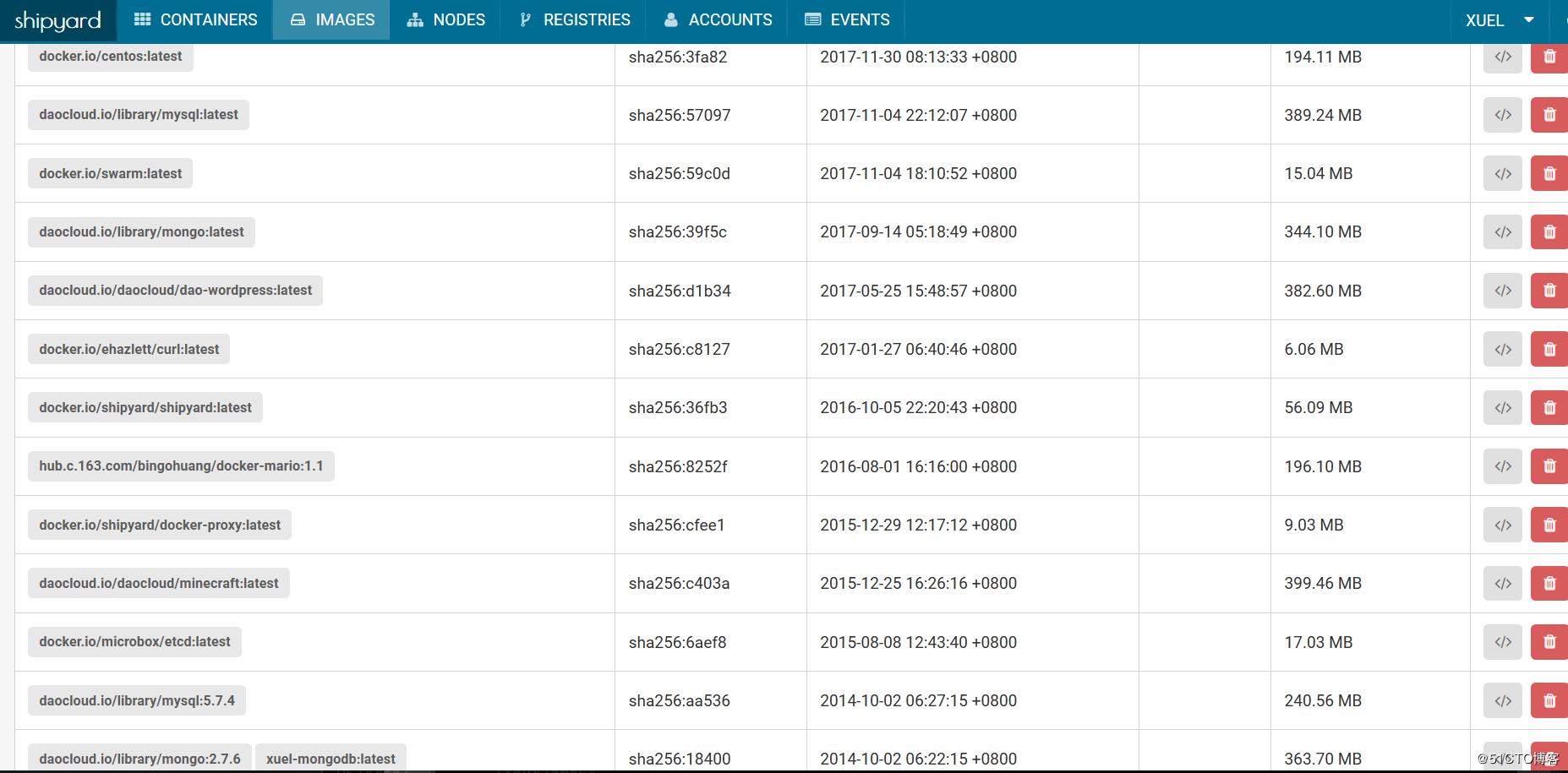View history for docker.io/swarm:latest

(x=1503, y=173)
